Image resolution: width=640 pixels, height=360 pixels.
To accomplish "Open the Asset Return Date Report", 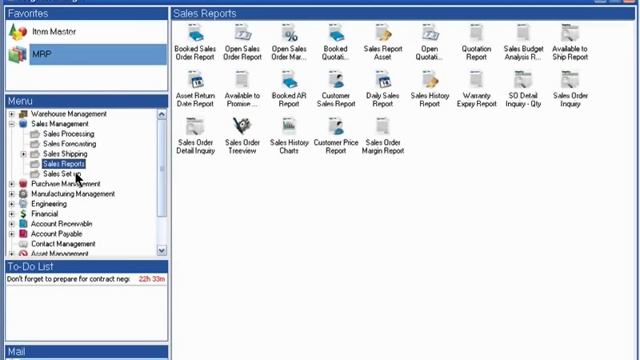I will click(195, 89).
